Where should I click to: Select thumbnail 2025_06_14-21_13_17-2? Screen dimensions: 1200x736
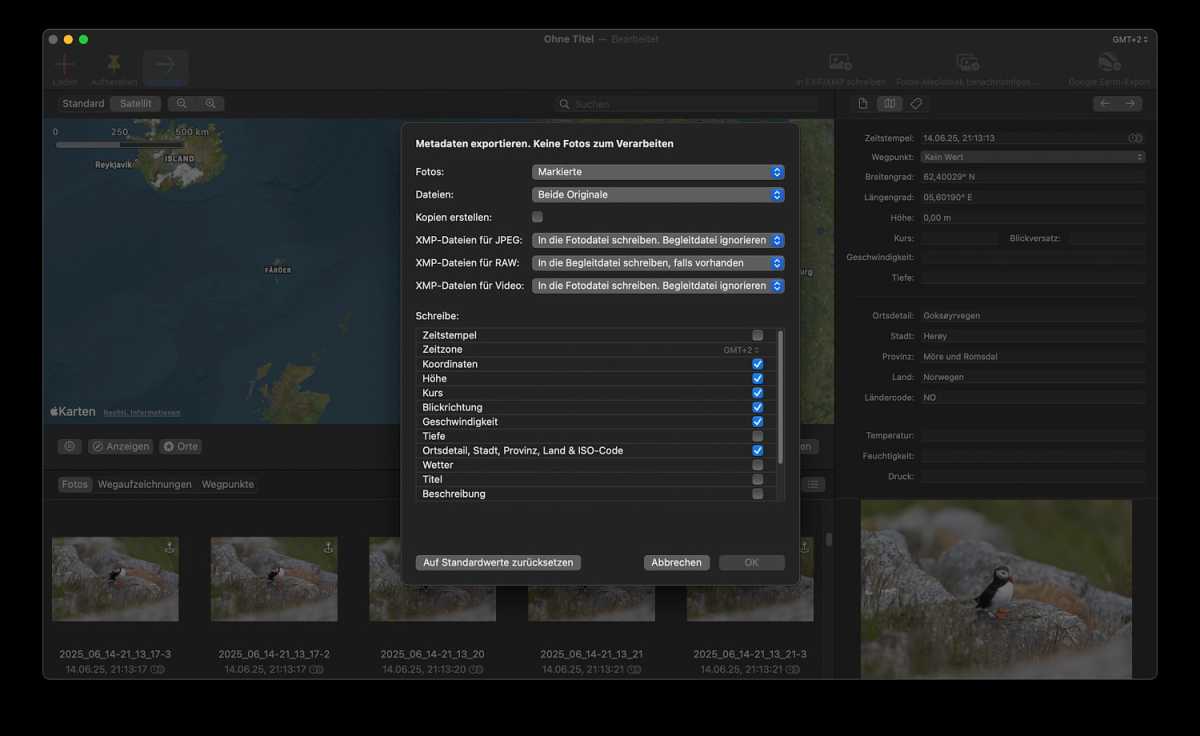274,579
